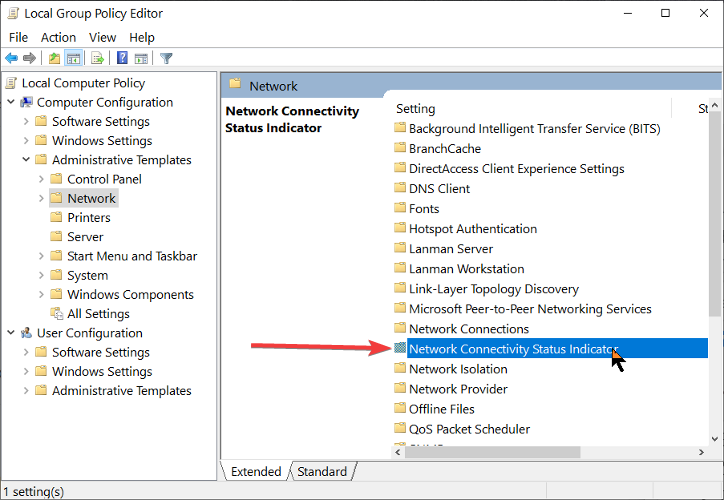
Task: Click the horizontal scrollbar left arrow
Action: (398, 452)
